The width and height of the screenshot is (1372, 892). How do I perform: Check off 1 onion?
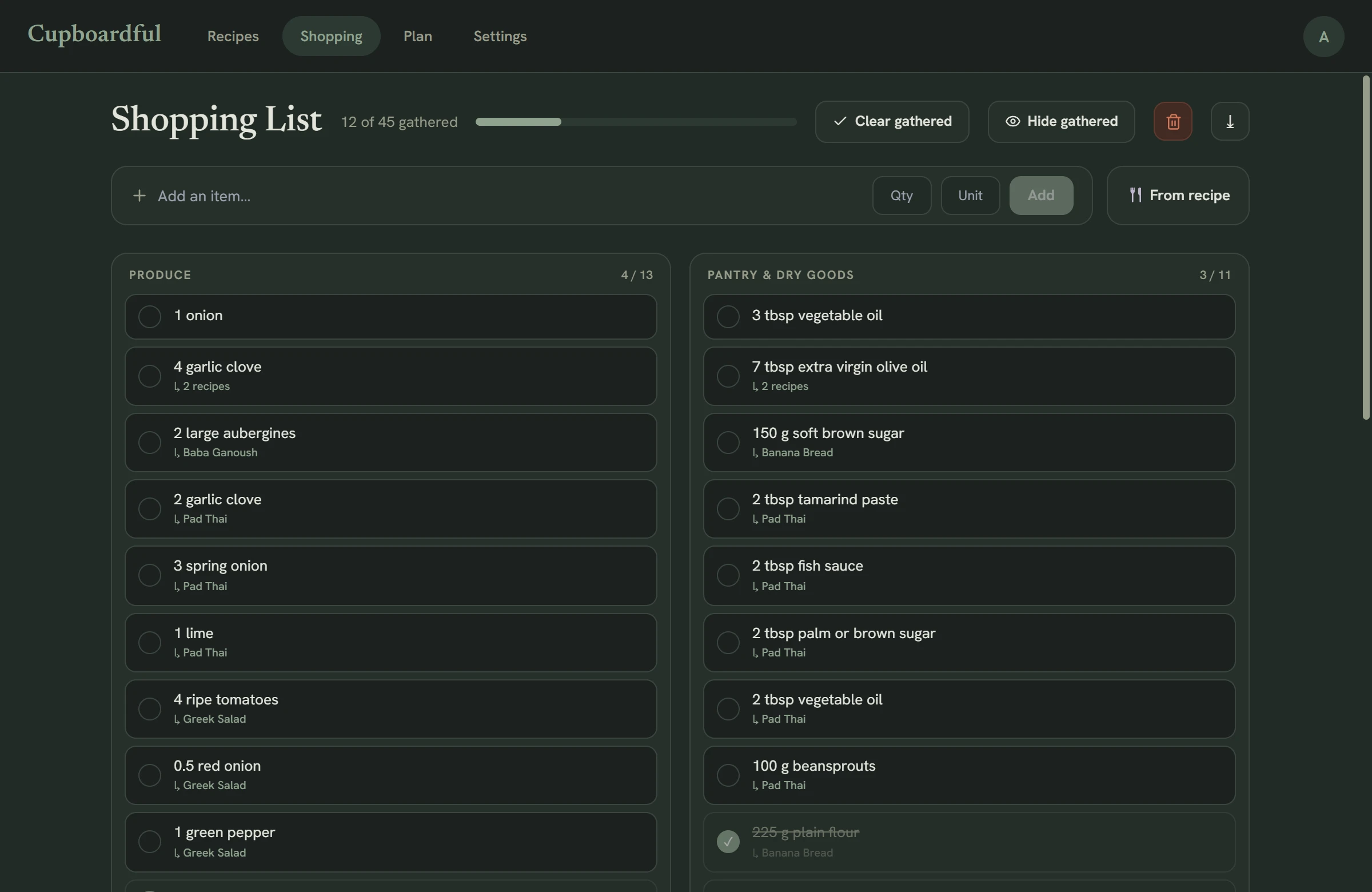(x=149, y=317)
